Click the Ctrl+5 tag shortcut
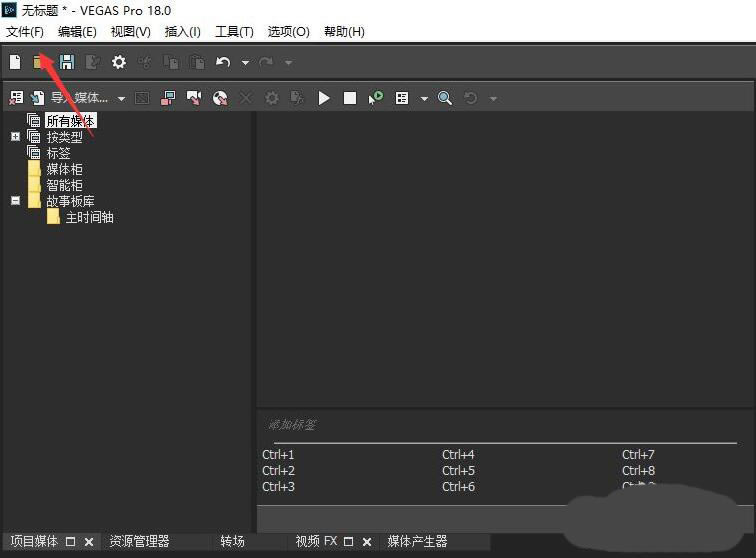The width and height of the screenshot is (756, 558). pos(458,471)
